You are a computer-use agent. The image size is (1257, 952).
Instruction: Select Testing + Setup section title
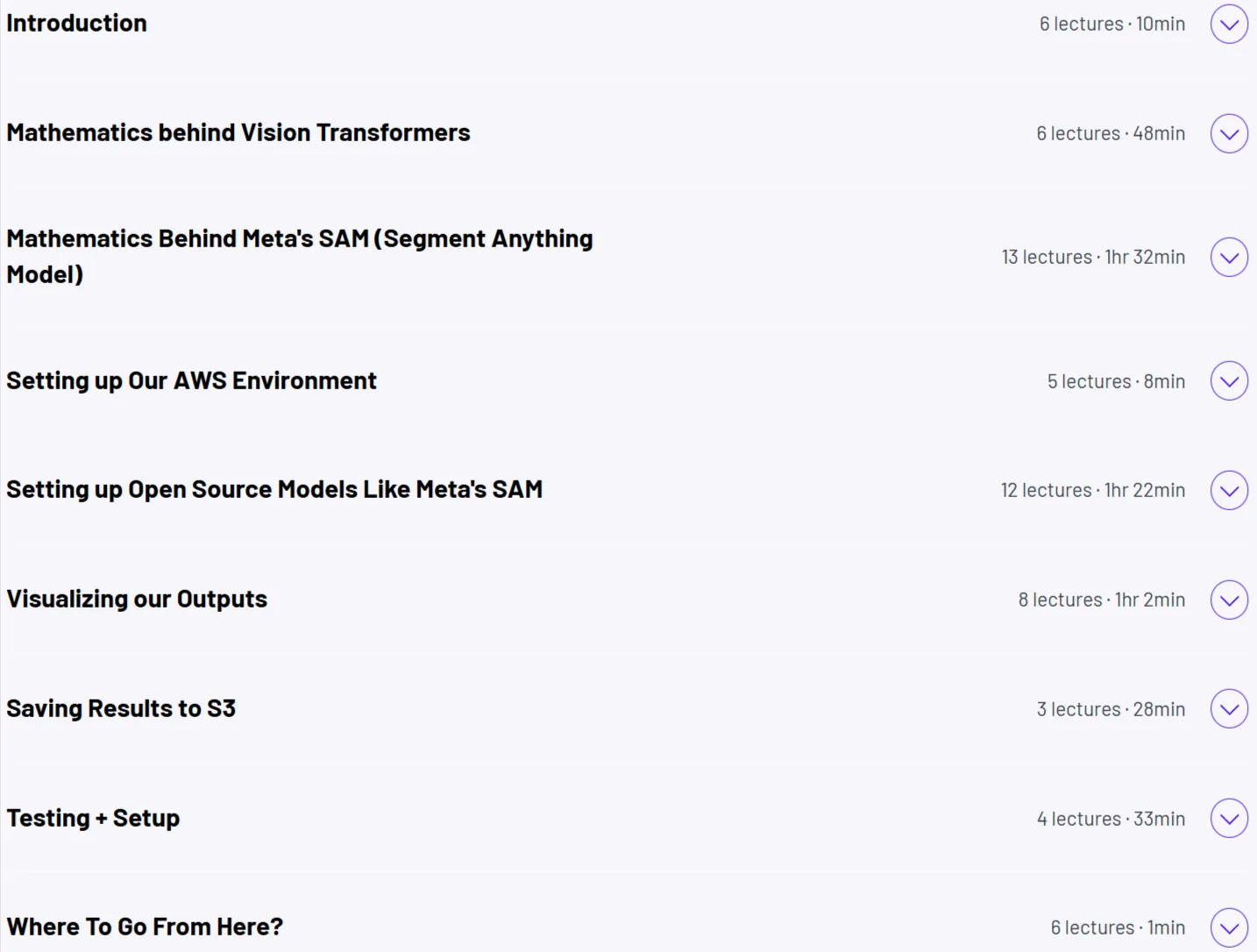pyautogui.click(x=93, y=818)
